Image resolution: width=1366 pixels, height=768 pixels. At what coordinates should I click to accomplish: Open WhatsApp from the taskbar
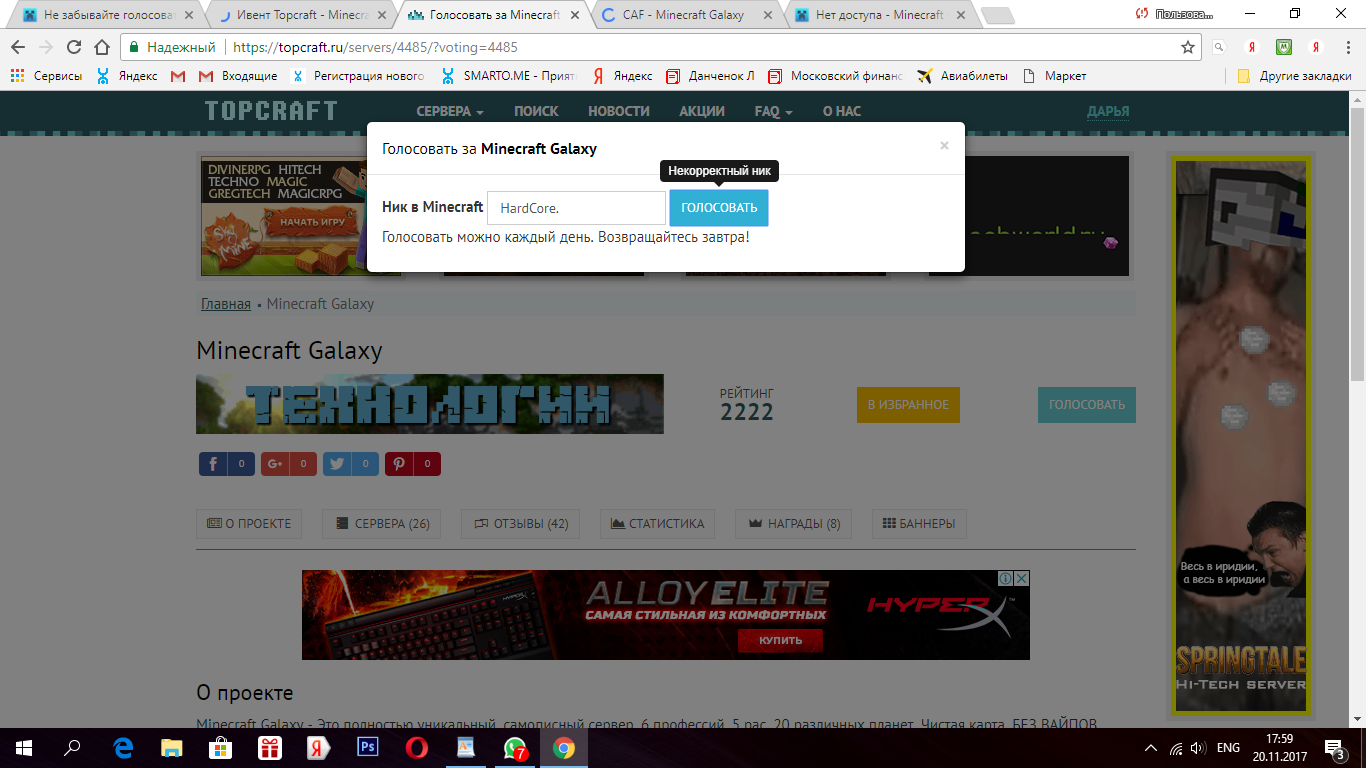coord(515,748)
